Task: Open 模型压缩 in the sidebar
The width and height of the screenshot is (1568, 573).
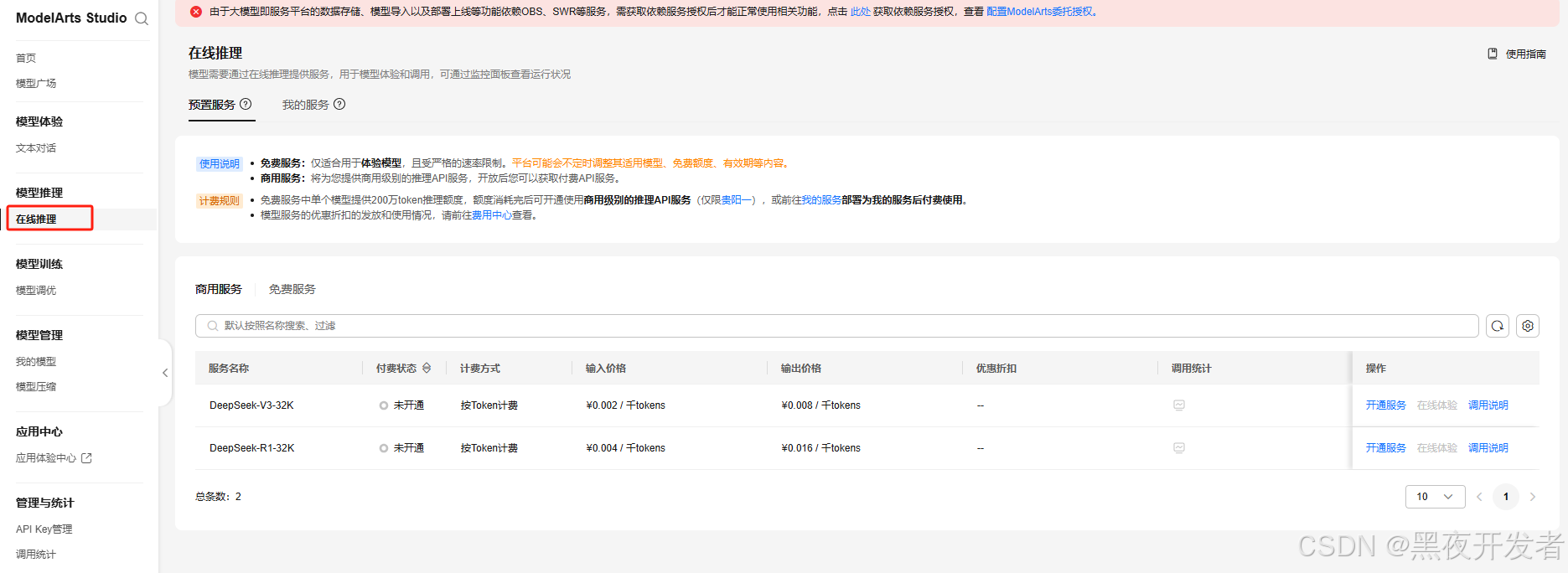Action: tap(36, 387)
